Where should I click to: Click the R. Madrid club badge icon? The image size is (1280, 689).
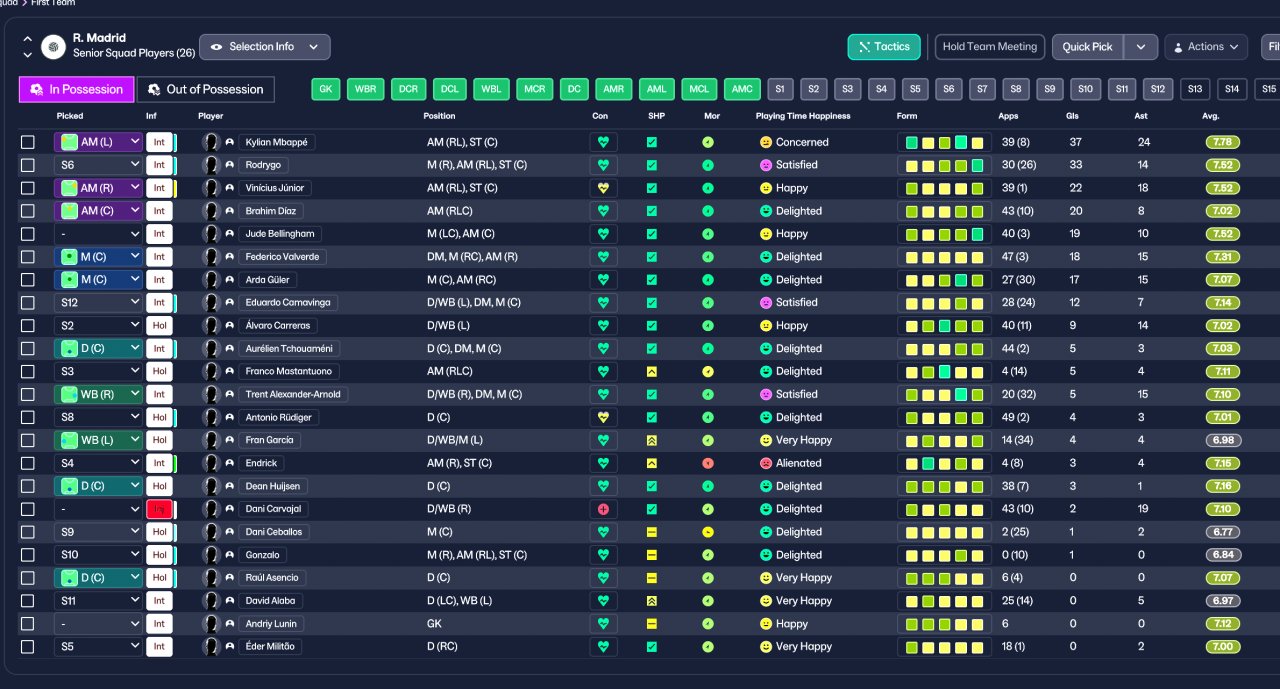point(53,46)
